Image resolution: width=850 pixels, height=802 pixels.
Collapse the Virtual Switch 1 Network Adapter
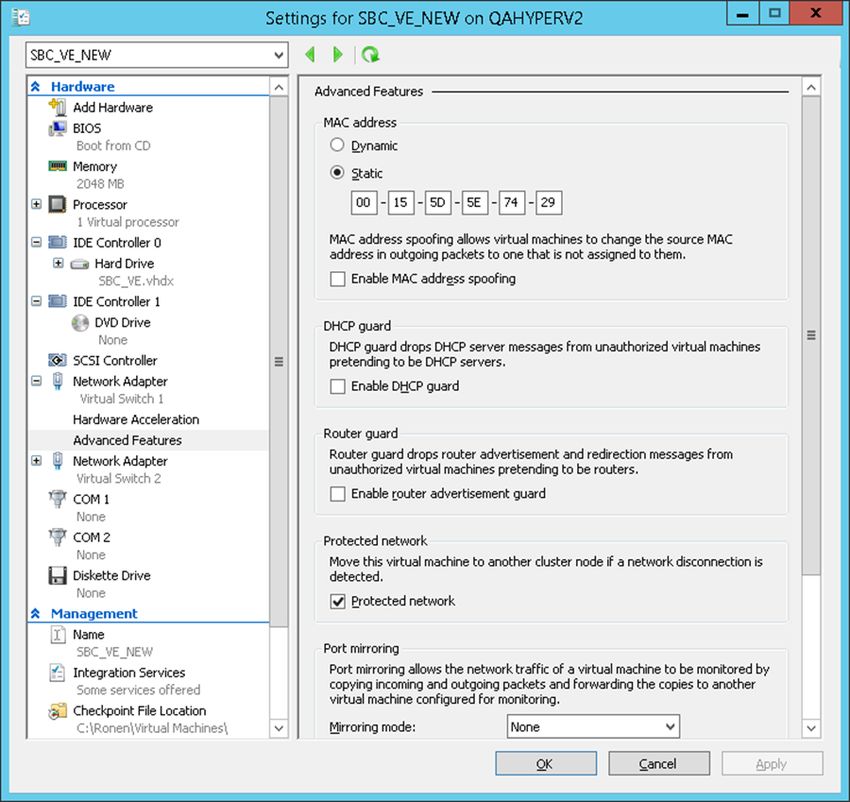pos(36,381)
